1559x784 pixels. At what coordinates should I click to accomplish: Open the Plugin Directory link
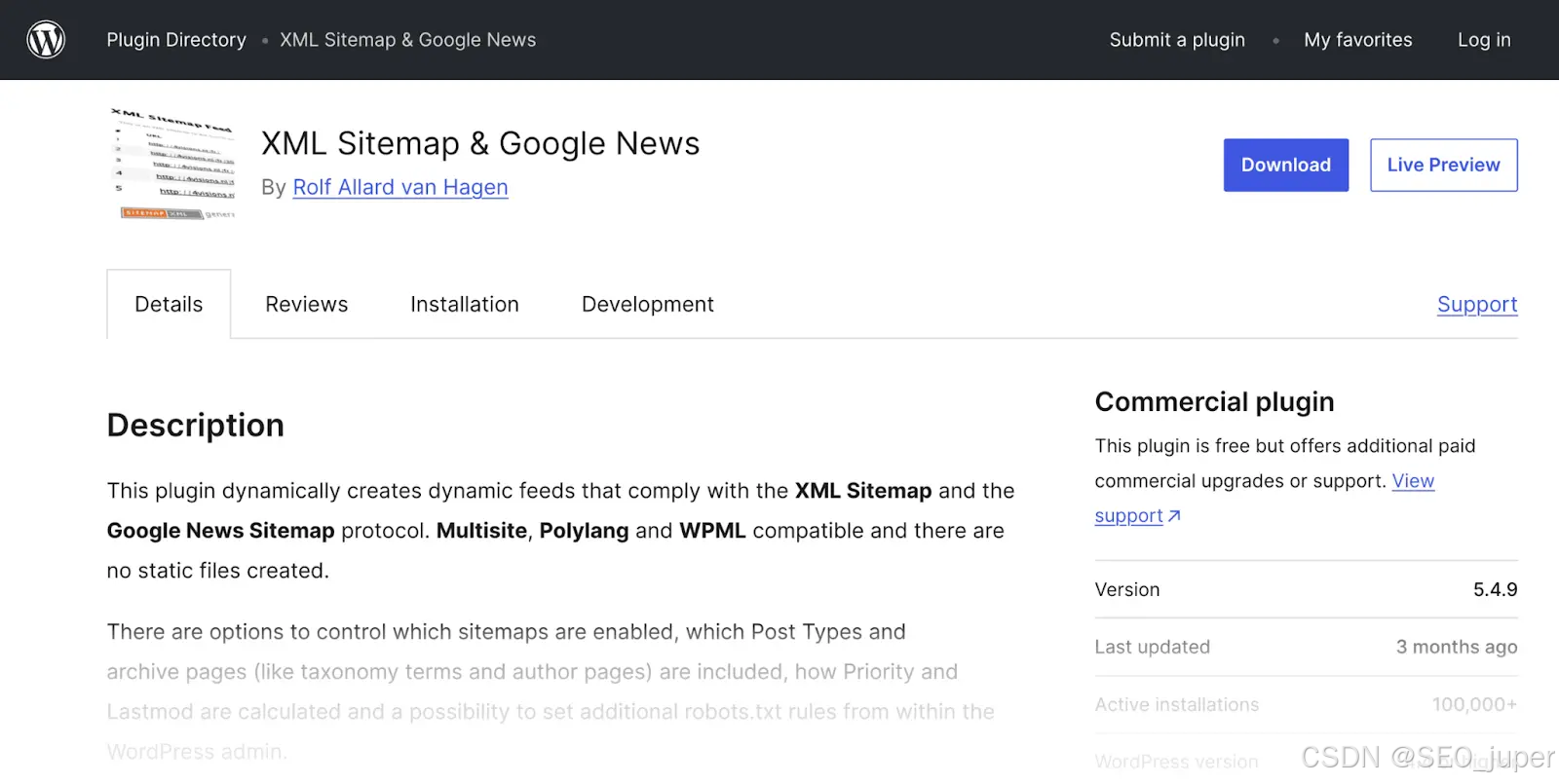[x=176, y=40]
